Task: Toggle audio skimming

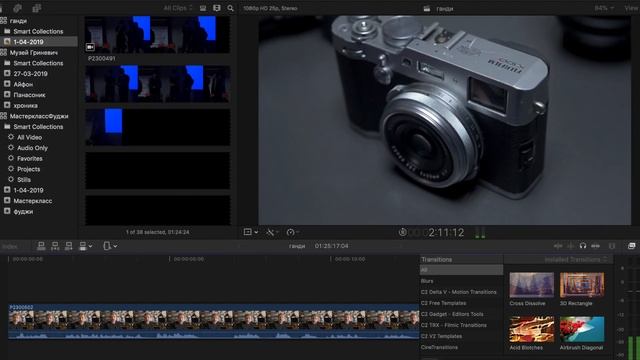Action: coord(571,246)
